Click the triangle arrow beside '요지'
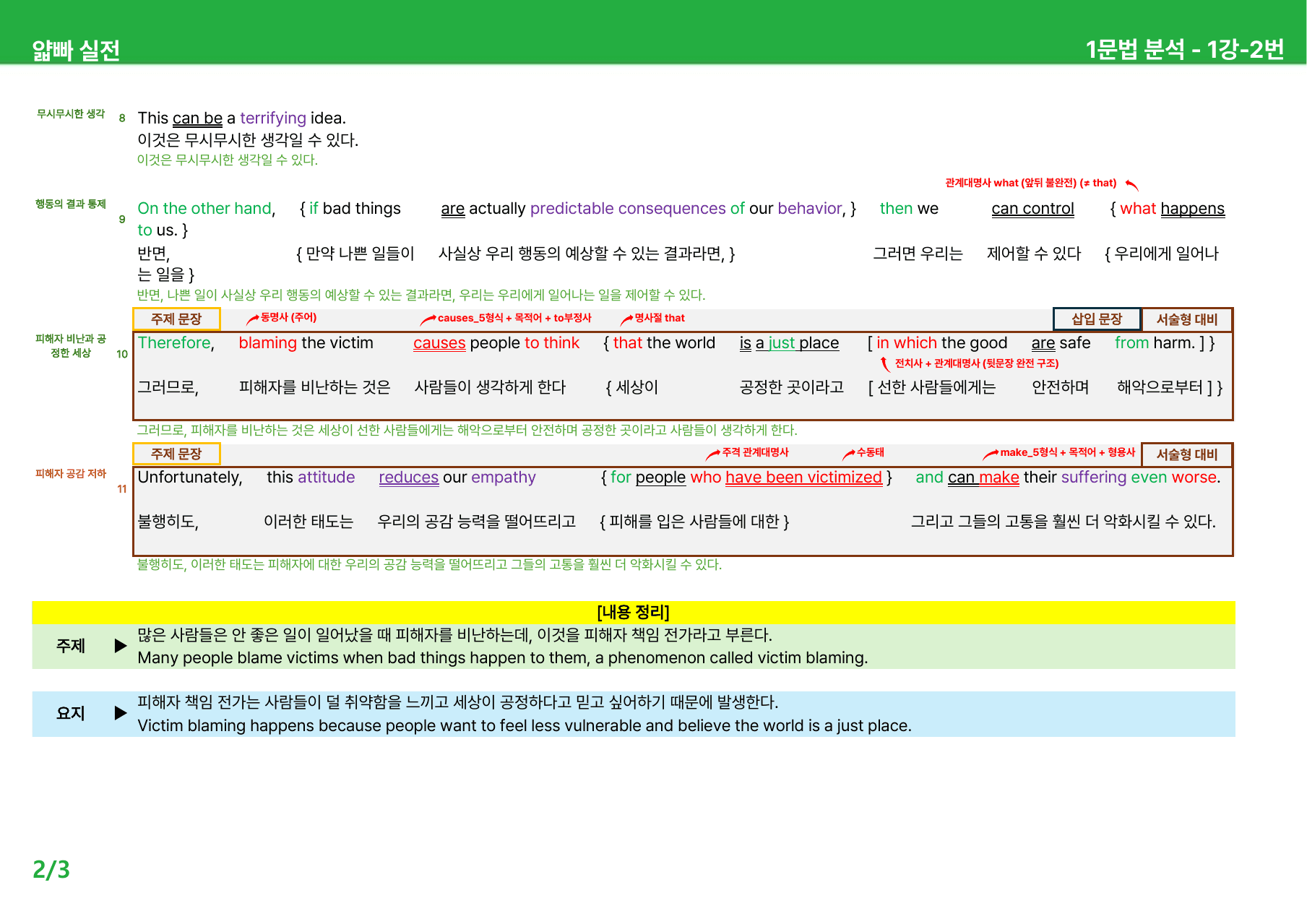The width and height of the screenshot is (1307, 924). pyautogui.click(x=121, y=714)
